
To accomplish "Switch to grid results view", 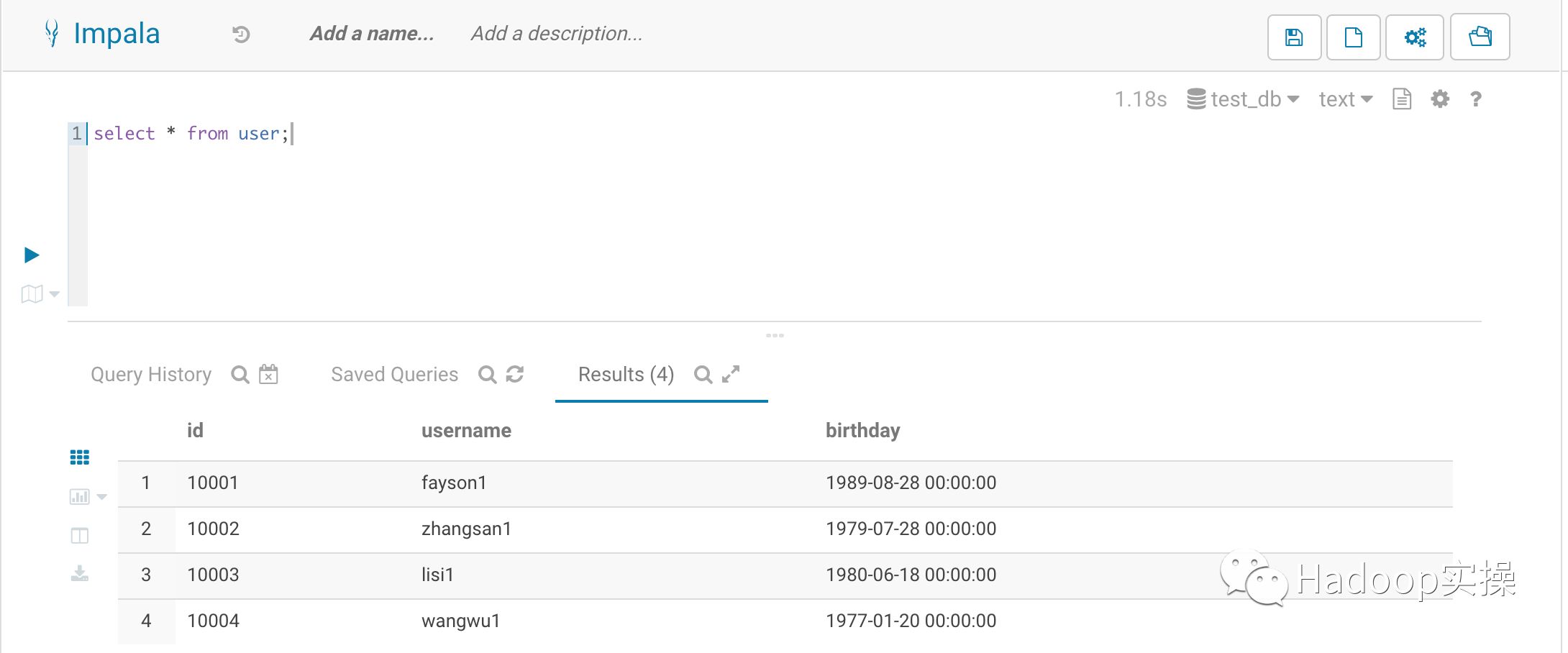I will [x=80, y=457].
